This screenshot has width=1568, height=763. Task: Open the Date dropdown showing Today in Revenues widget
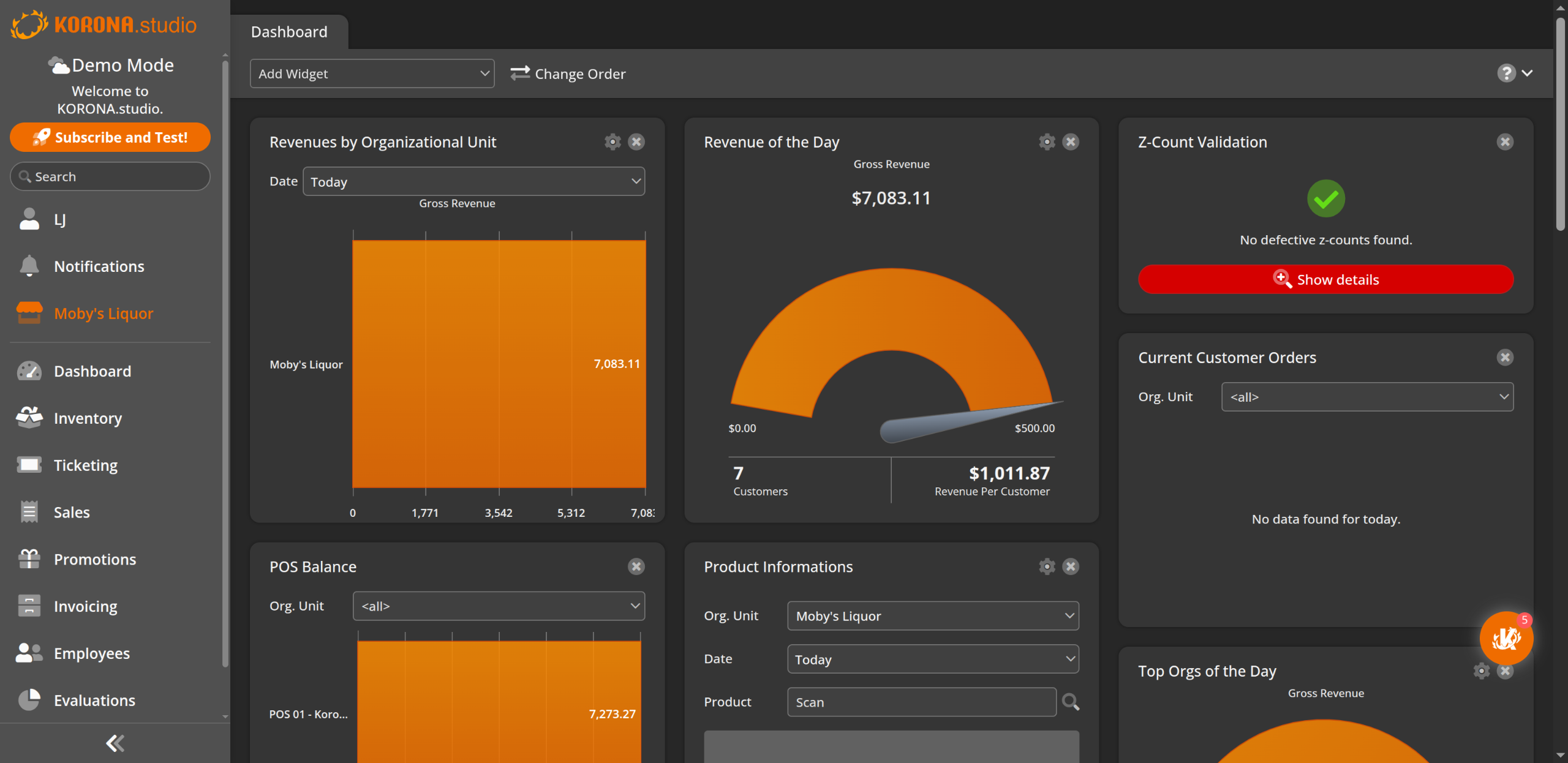(473, 182)
